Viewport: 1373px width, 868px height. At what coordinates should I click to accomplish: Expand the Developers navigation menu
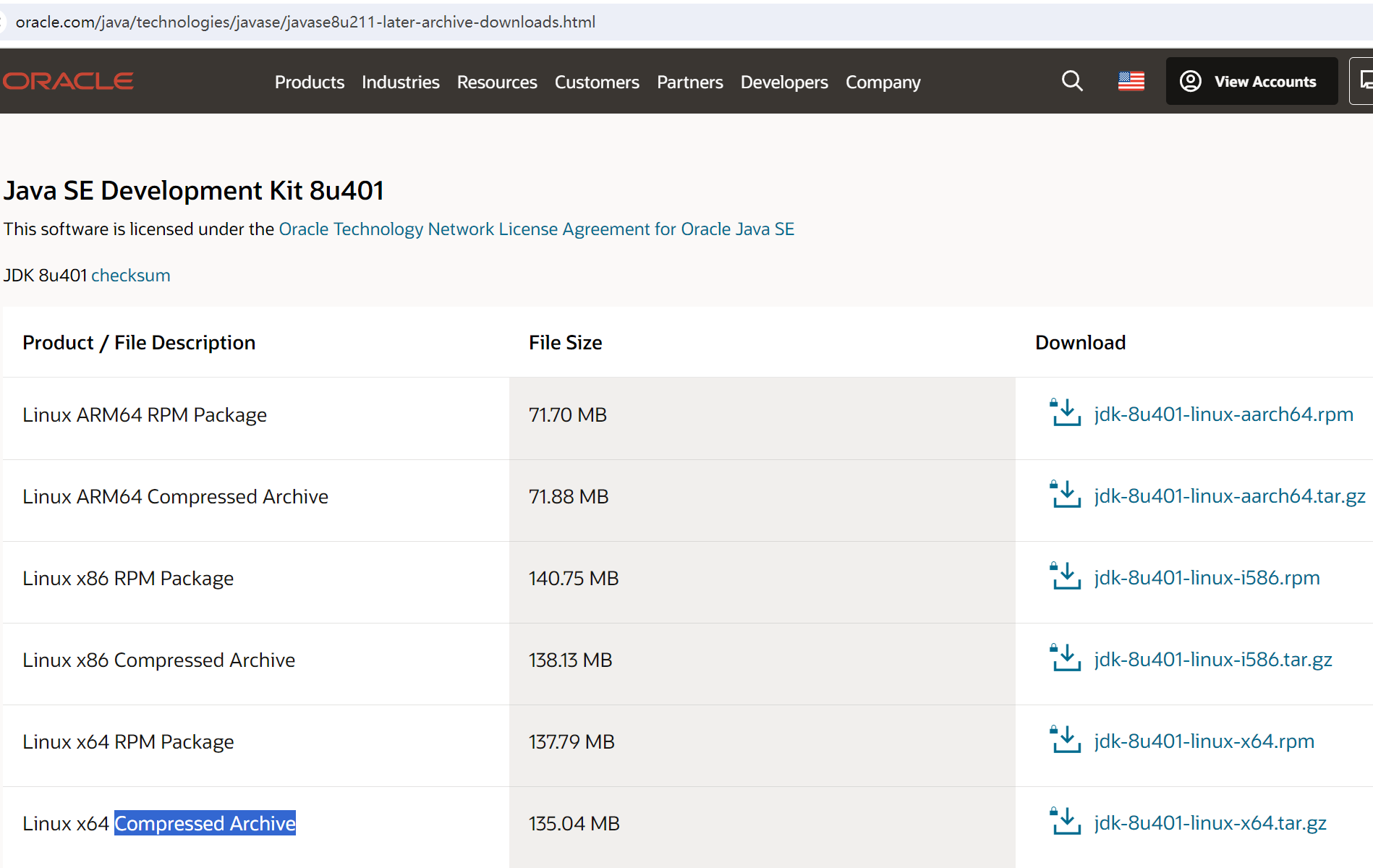(783, 82)
